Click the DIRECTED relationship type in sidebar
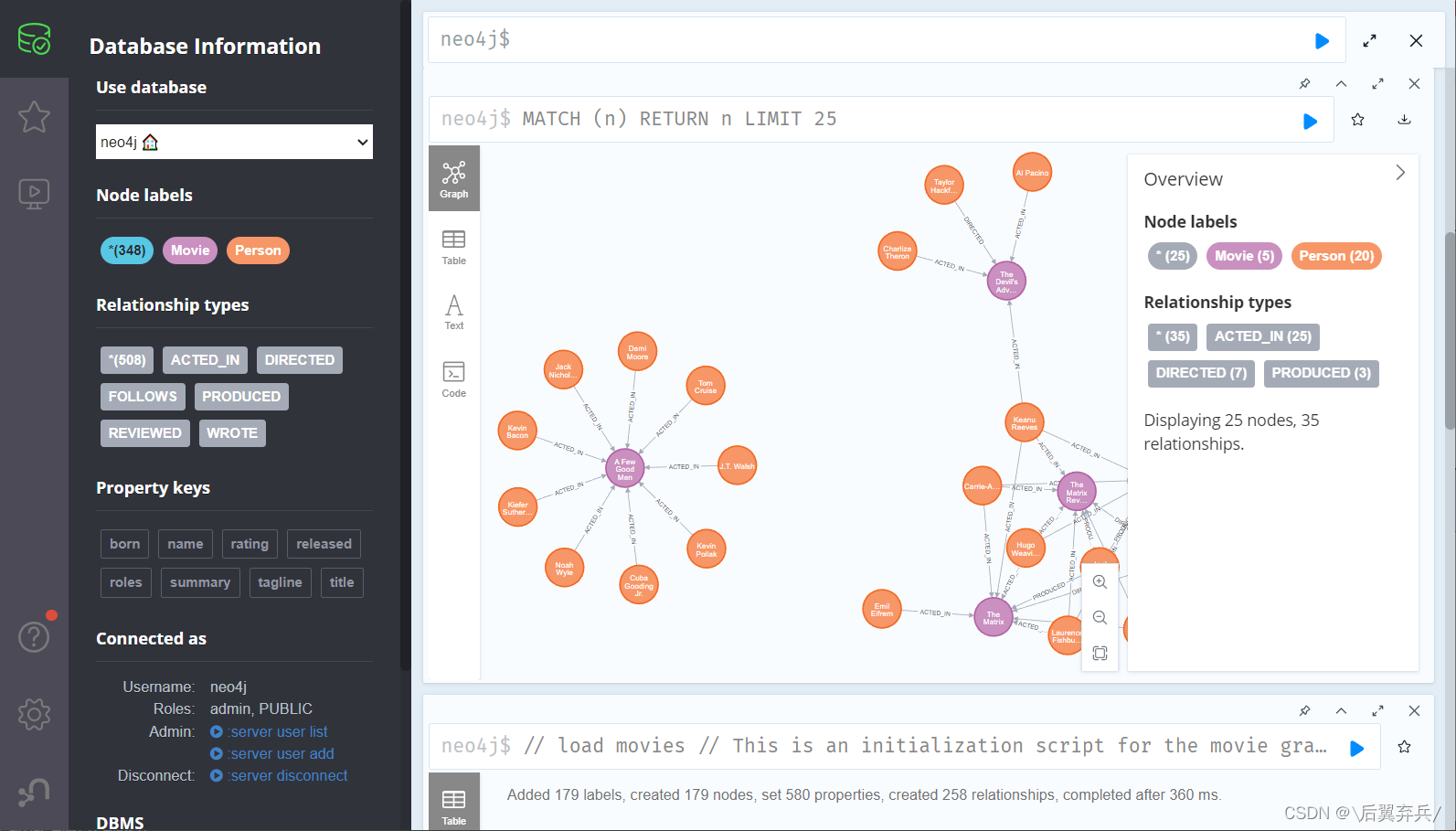 point(300,360)
